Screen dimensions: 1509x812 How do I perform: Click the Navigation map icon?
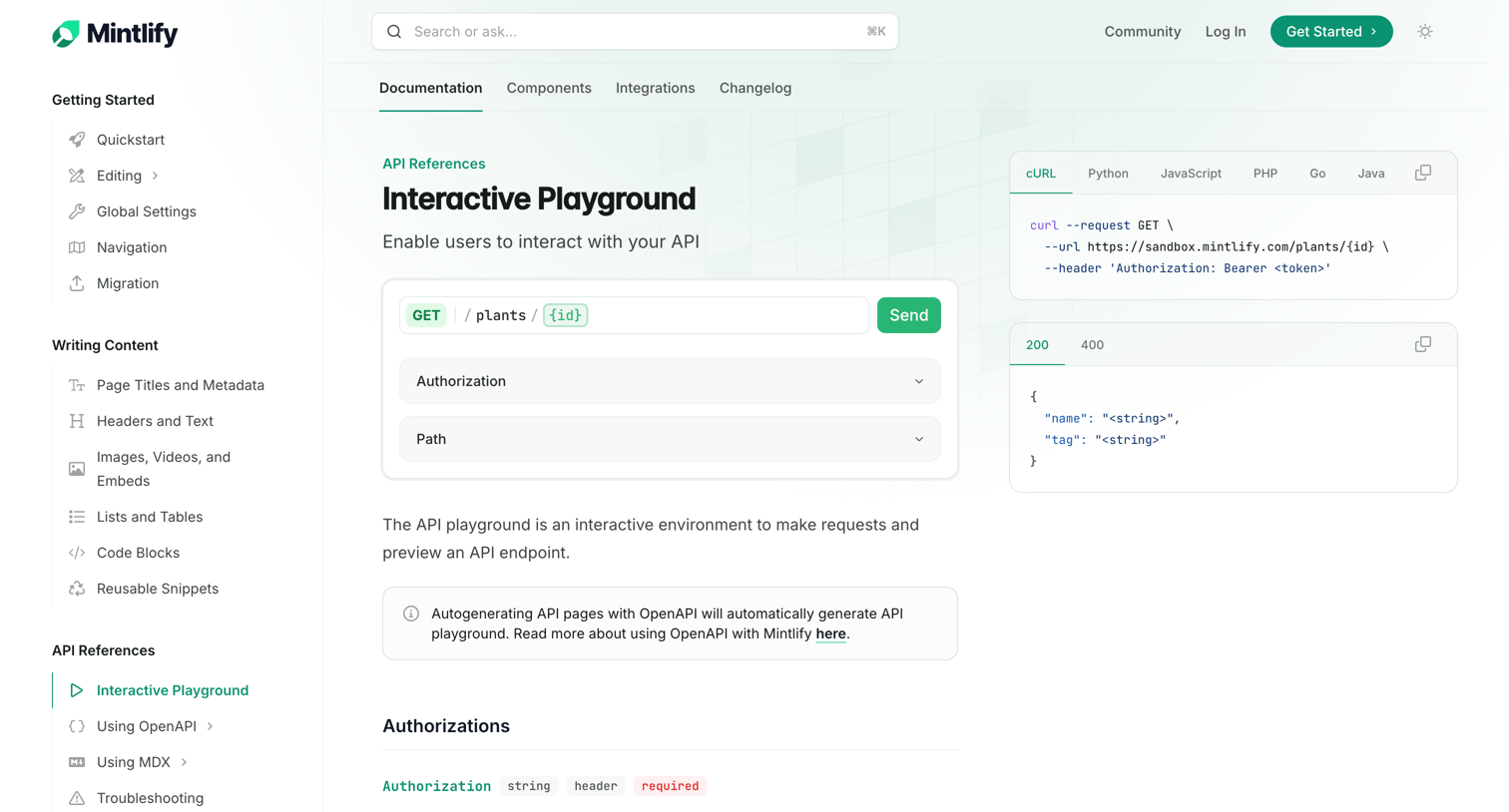tap(77, 247)
